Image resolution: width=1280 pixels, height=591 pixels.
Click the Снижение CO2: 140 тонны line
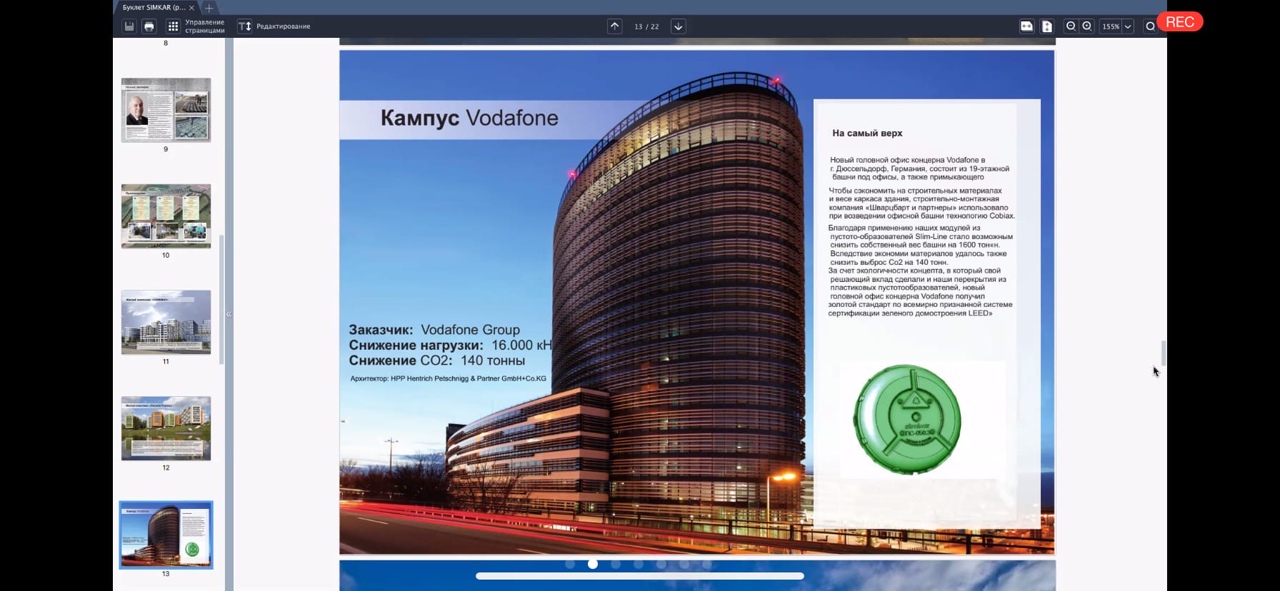[x=437, y=360]
